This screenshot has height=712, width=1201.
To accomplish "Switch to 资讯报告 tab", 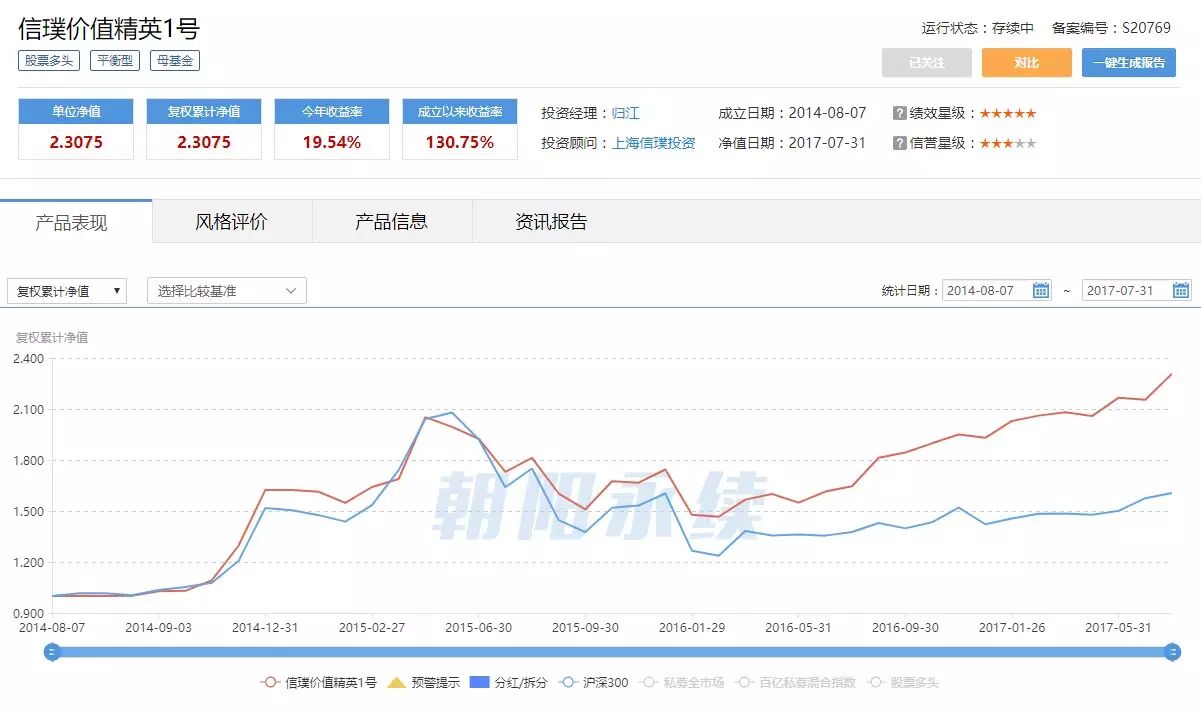I will coord(552,222).
